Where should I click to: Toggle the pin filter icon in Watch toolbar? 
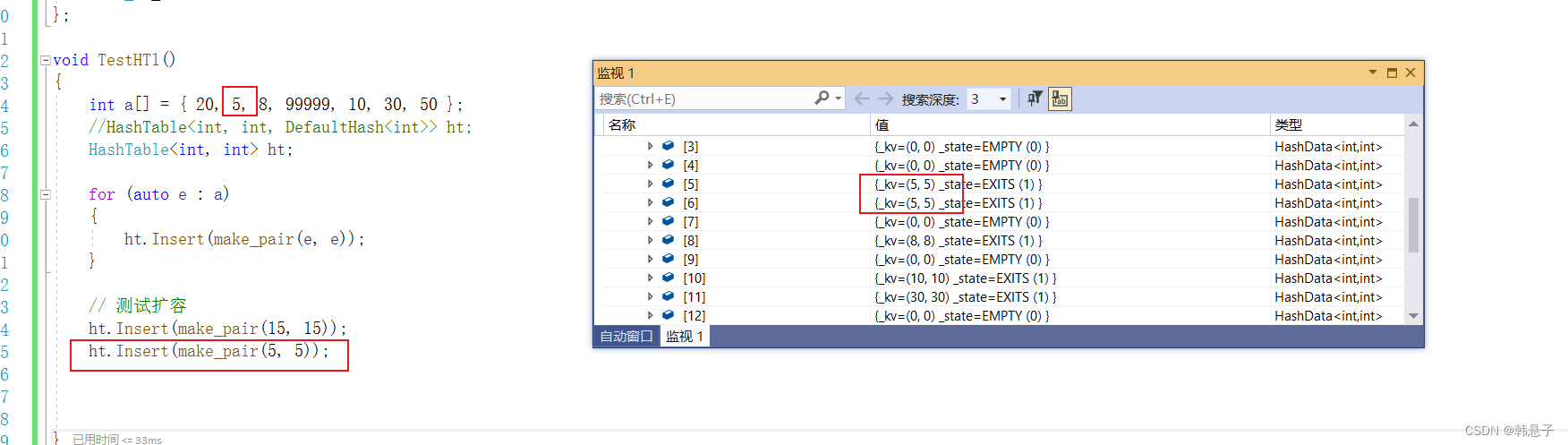(1035, 98)
